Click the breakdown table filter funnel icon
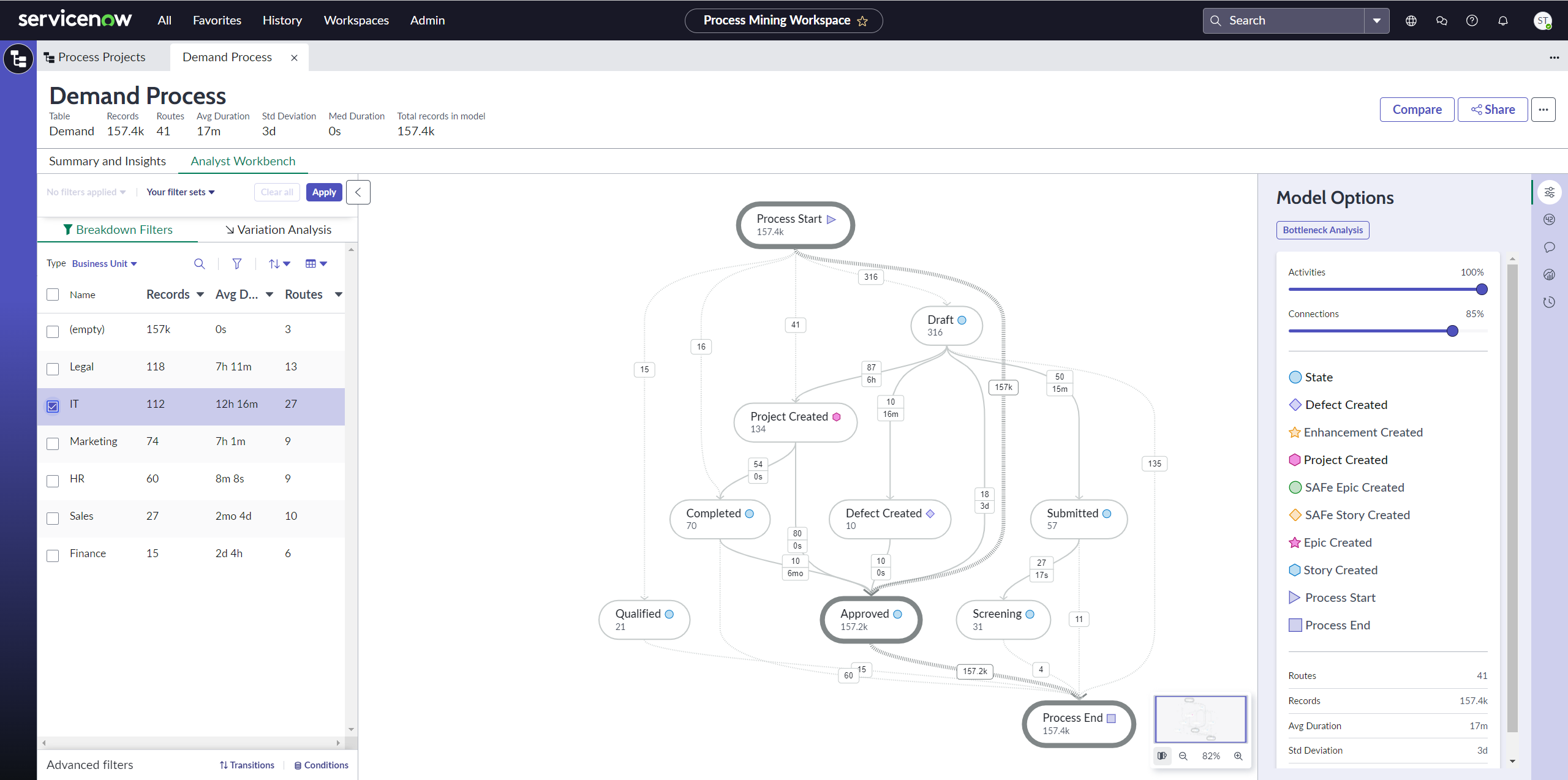This screenshot has height=780, width=1568. [237, 264]
